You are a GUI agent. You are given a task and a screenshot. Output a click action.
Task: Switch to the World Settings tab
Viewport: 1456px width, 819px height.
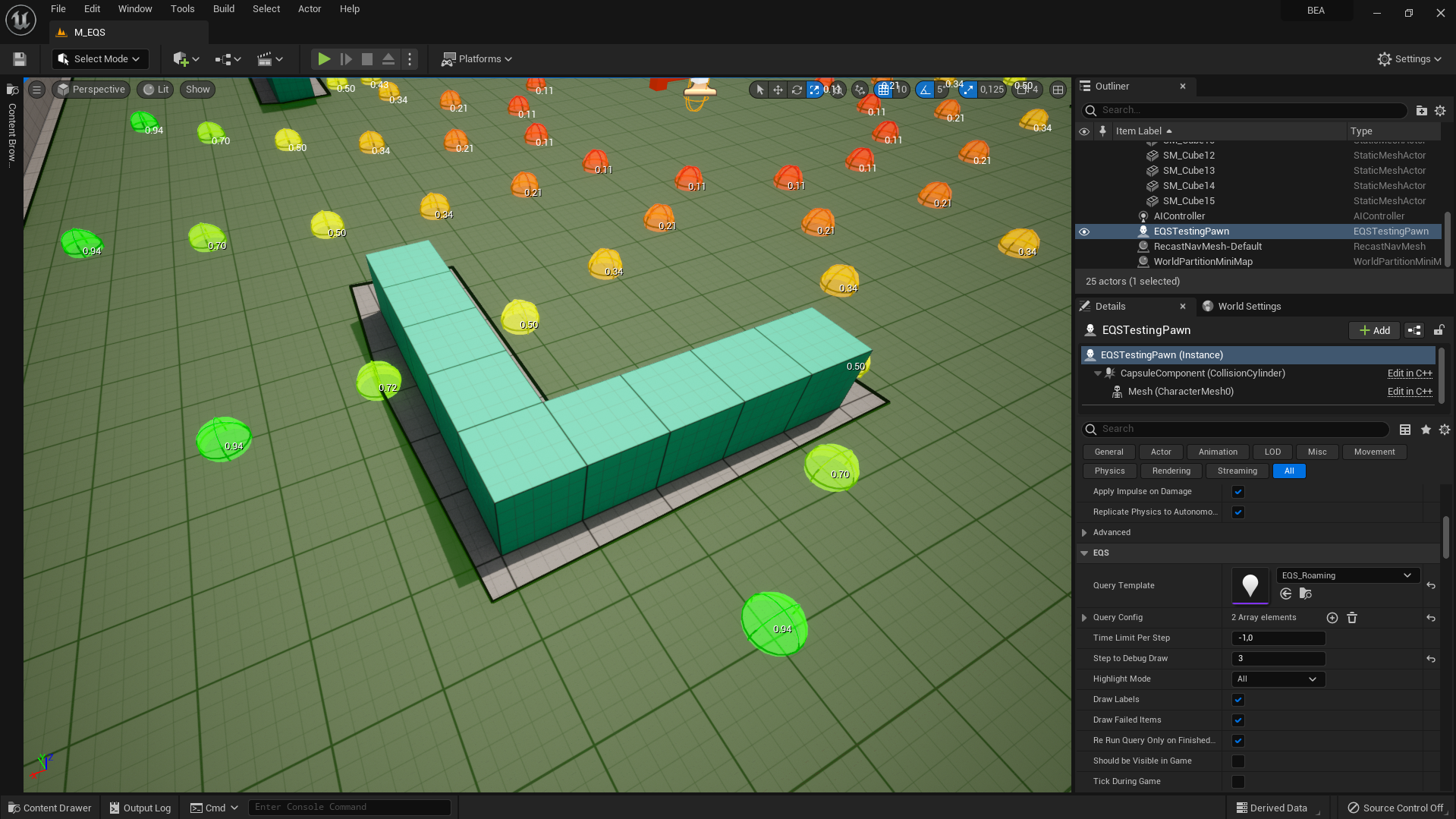point(1248,307)
